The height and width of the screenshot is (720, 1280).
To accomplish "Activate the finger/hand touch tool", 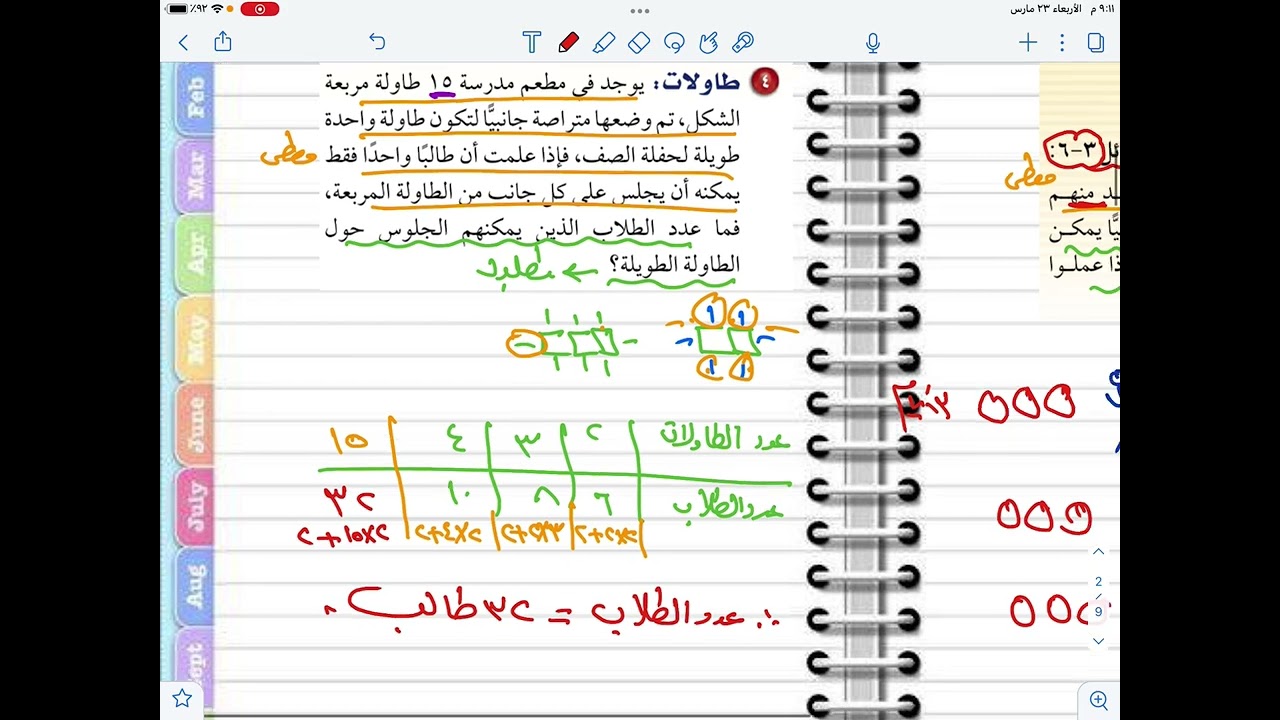I will click(709, 42).
